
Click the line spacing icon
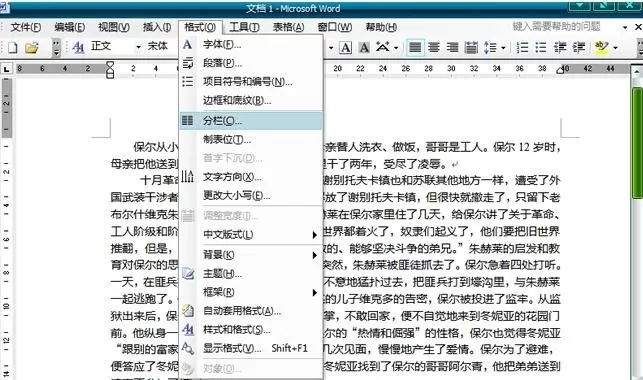coord(490,48)
